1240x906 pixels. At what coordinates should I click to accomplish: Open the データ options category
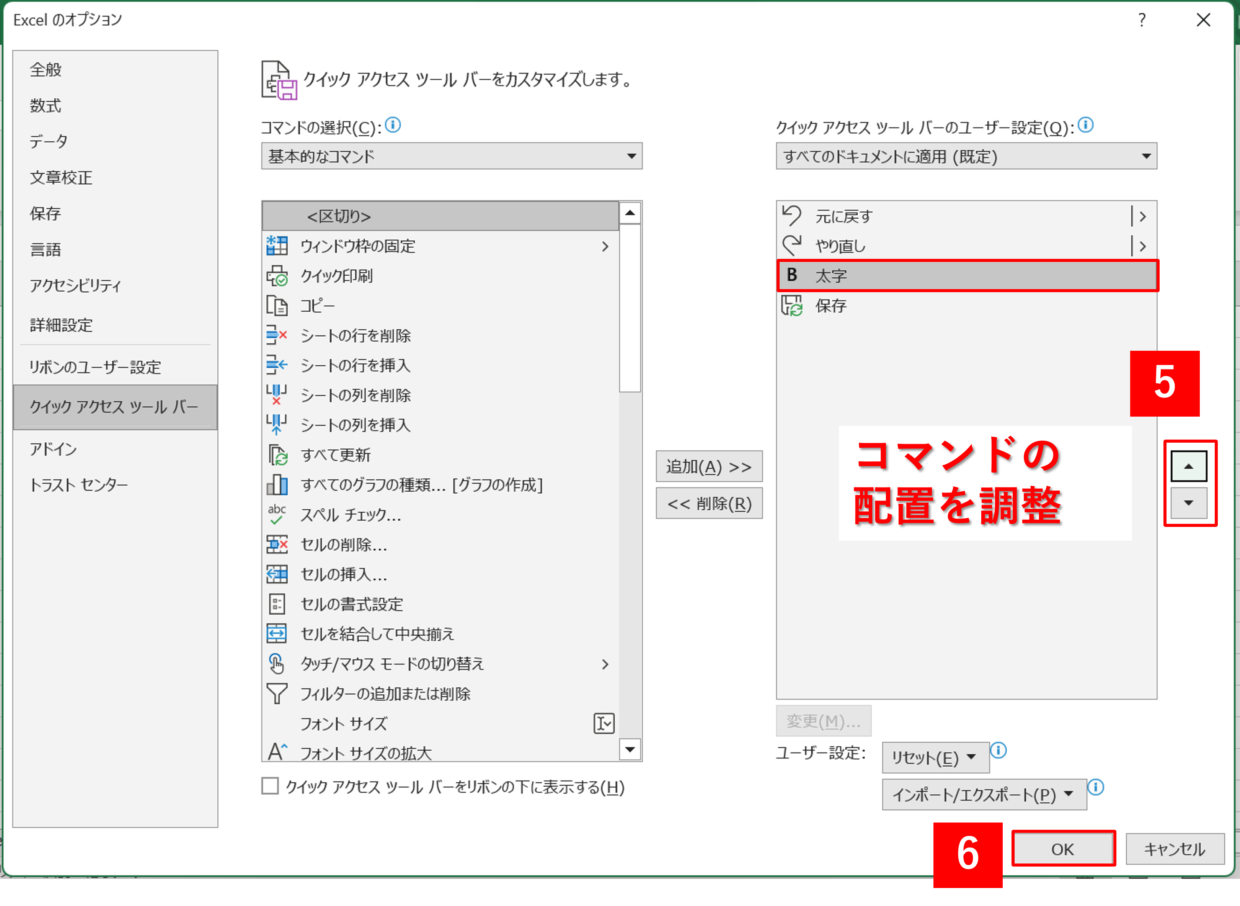coord(115,142)
